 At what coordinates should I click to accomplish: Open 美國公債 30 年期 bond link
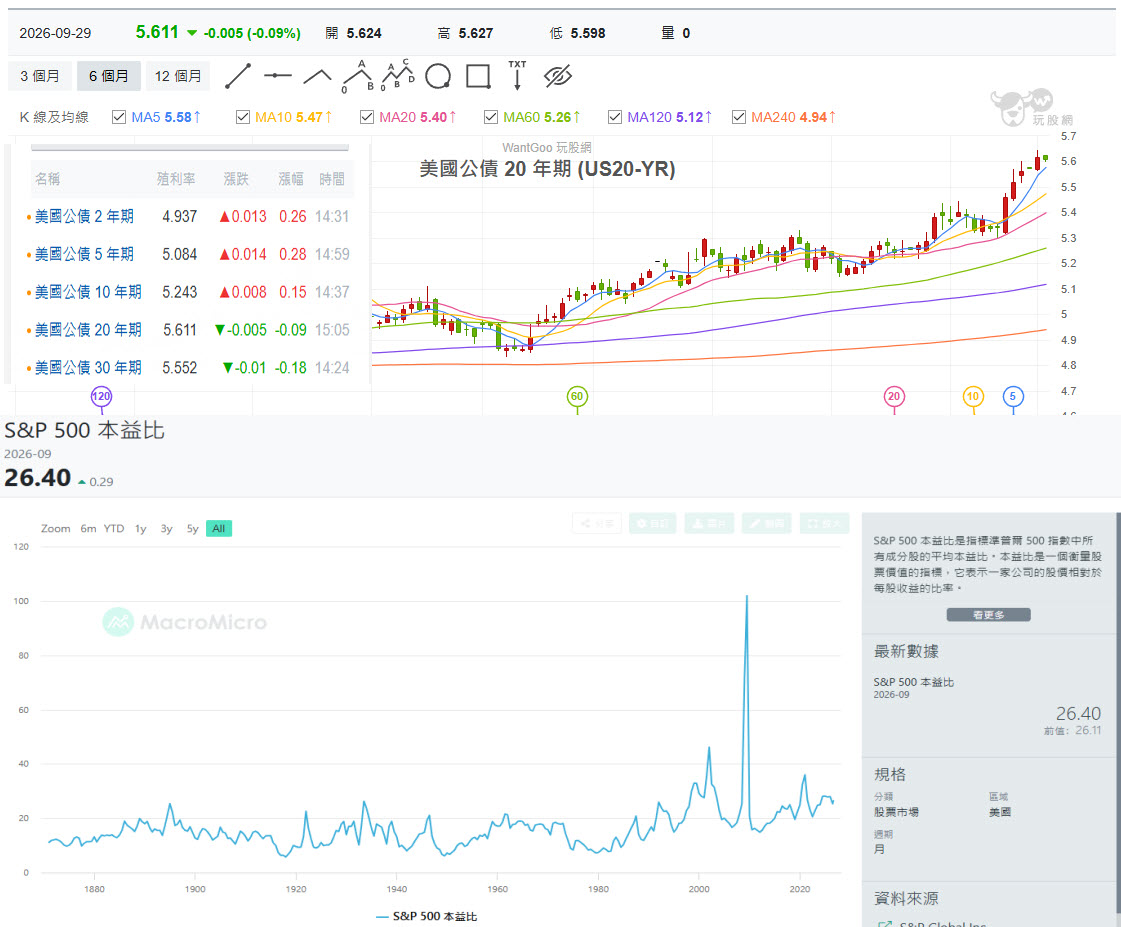(x=88, y=367)
